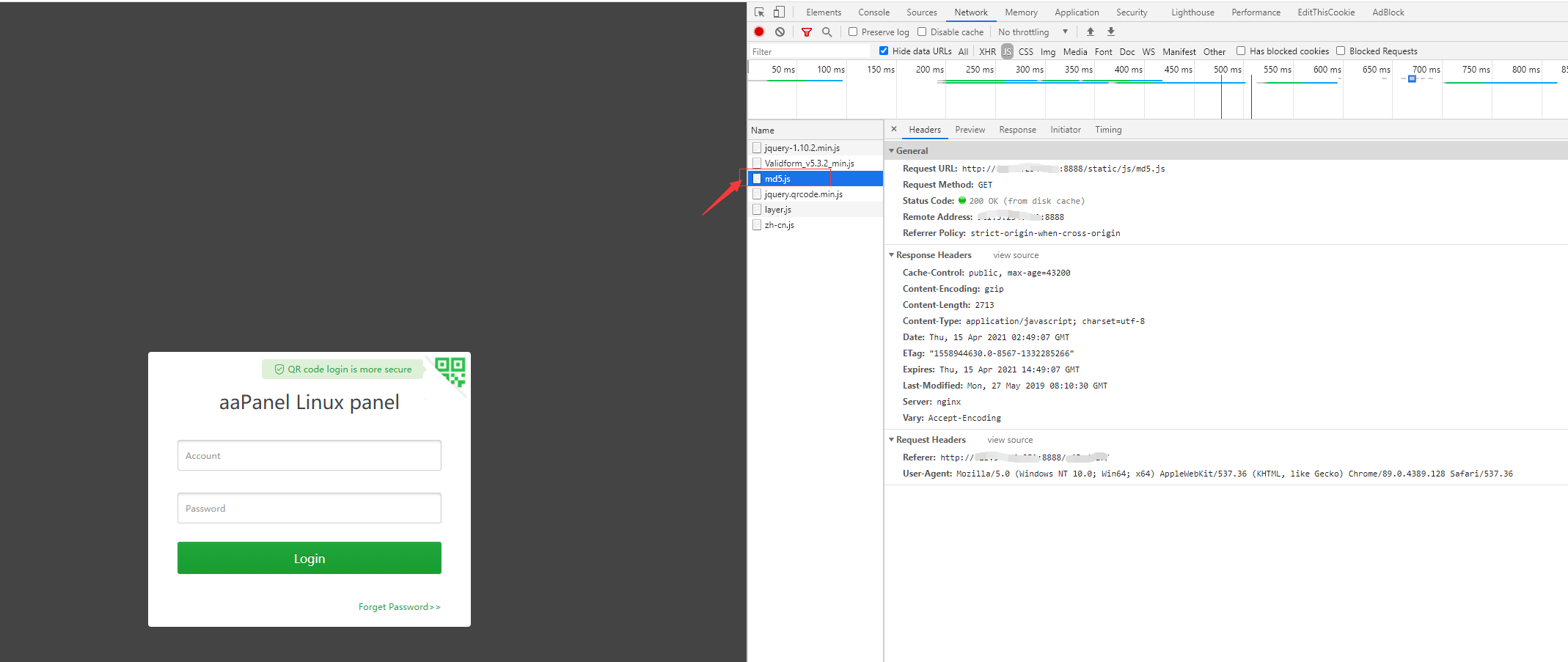1568x662 pixels.
Task: Check Has blocked cookies
Action: point(1241,51)
